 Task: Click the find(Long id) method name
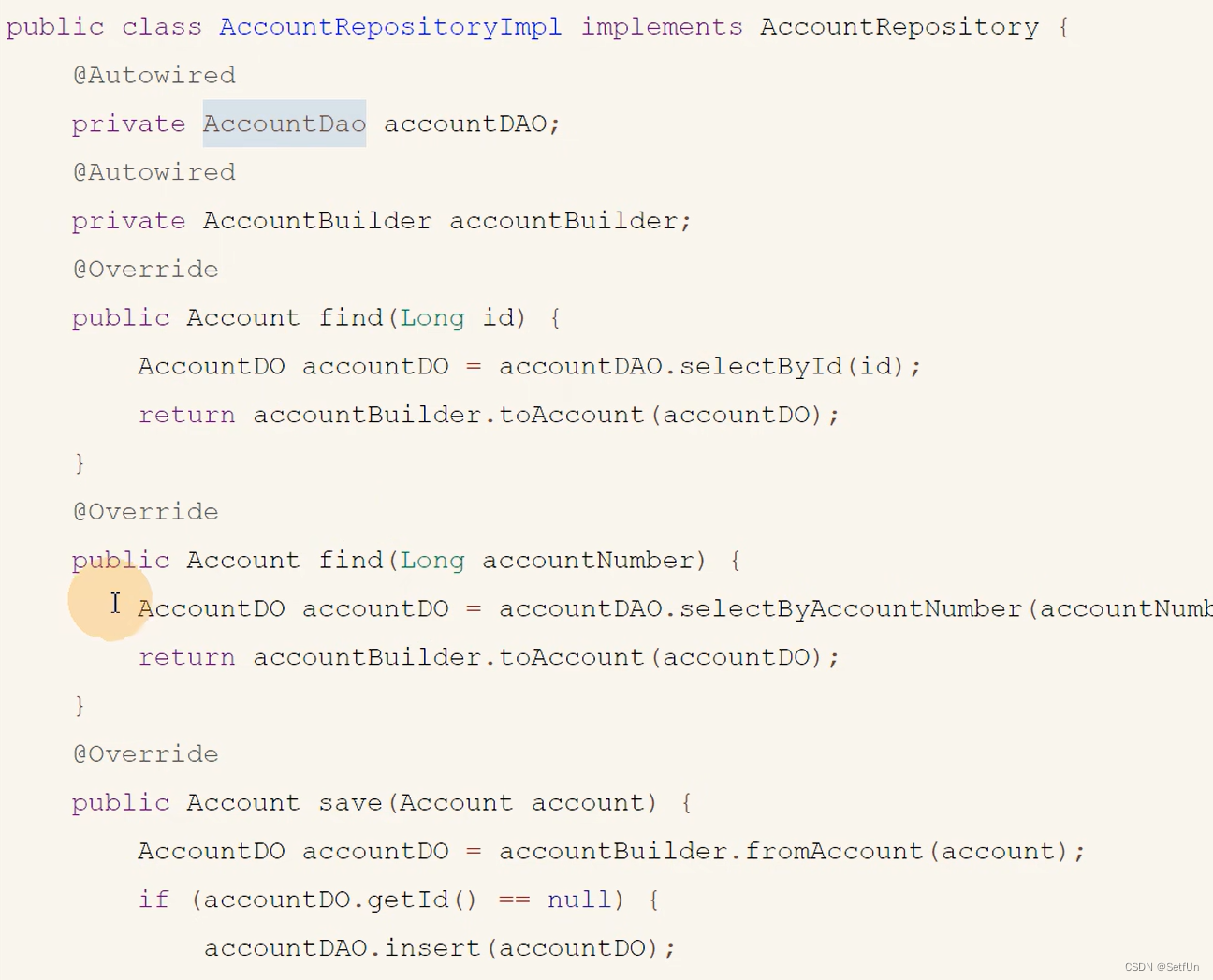pos(351,318)
